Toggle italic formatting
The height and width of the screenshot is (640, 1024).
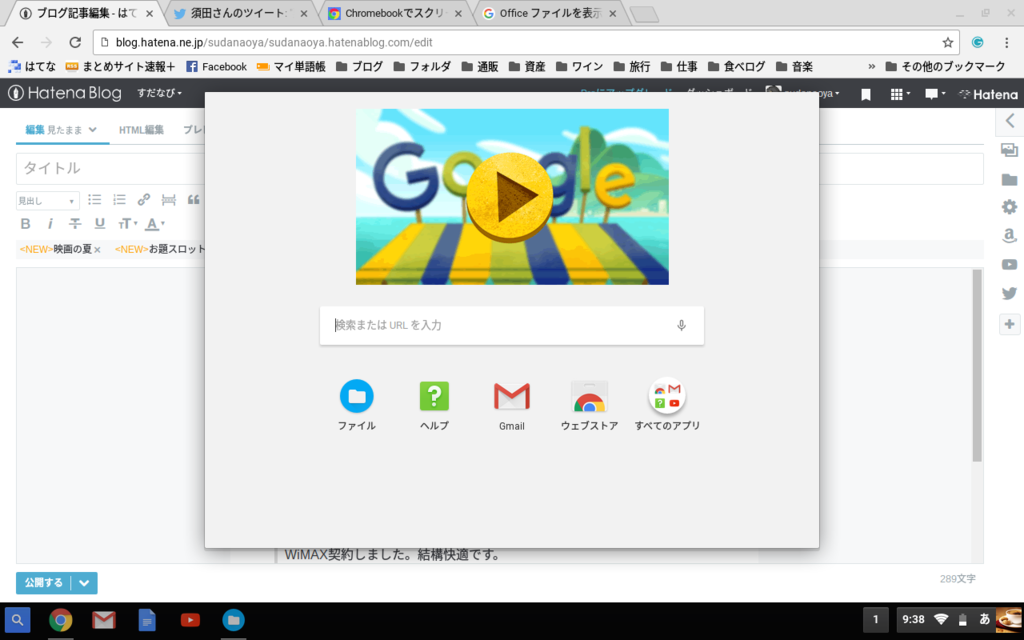pyautogui.click(x=50, y=223)
